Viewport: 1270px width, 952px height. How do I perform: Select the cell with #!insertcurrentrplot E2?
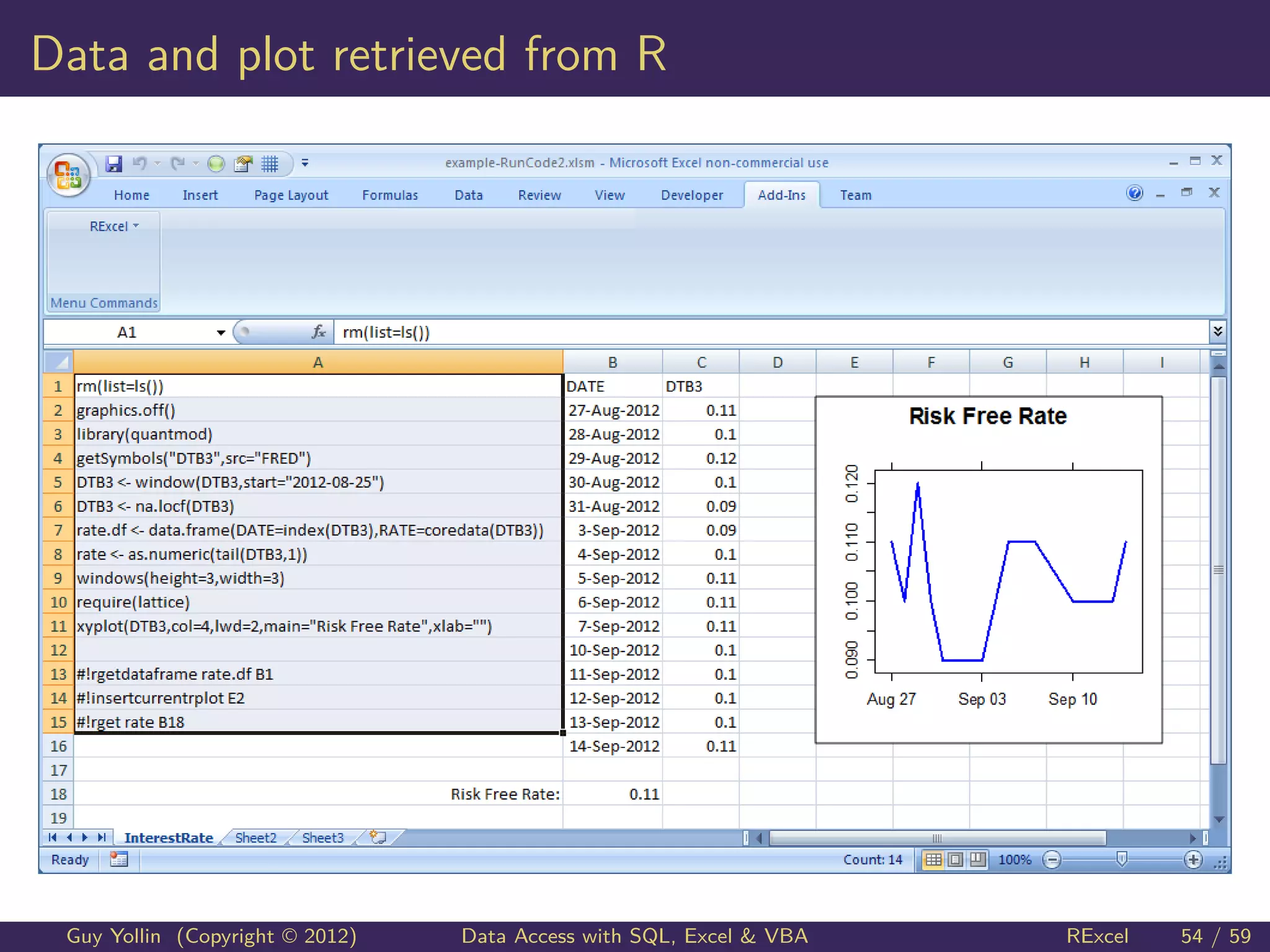pos(318,698)
